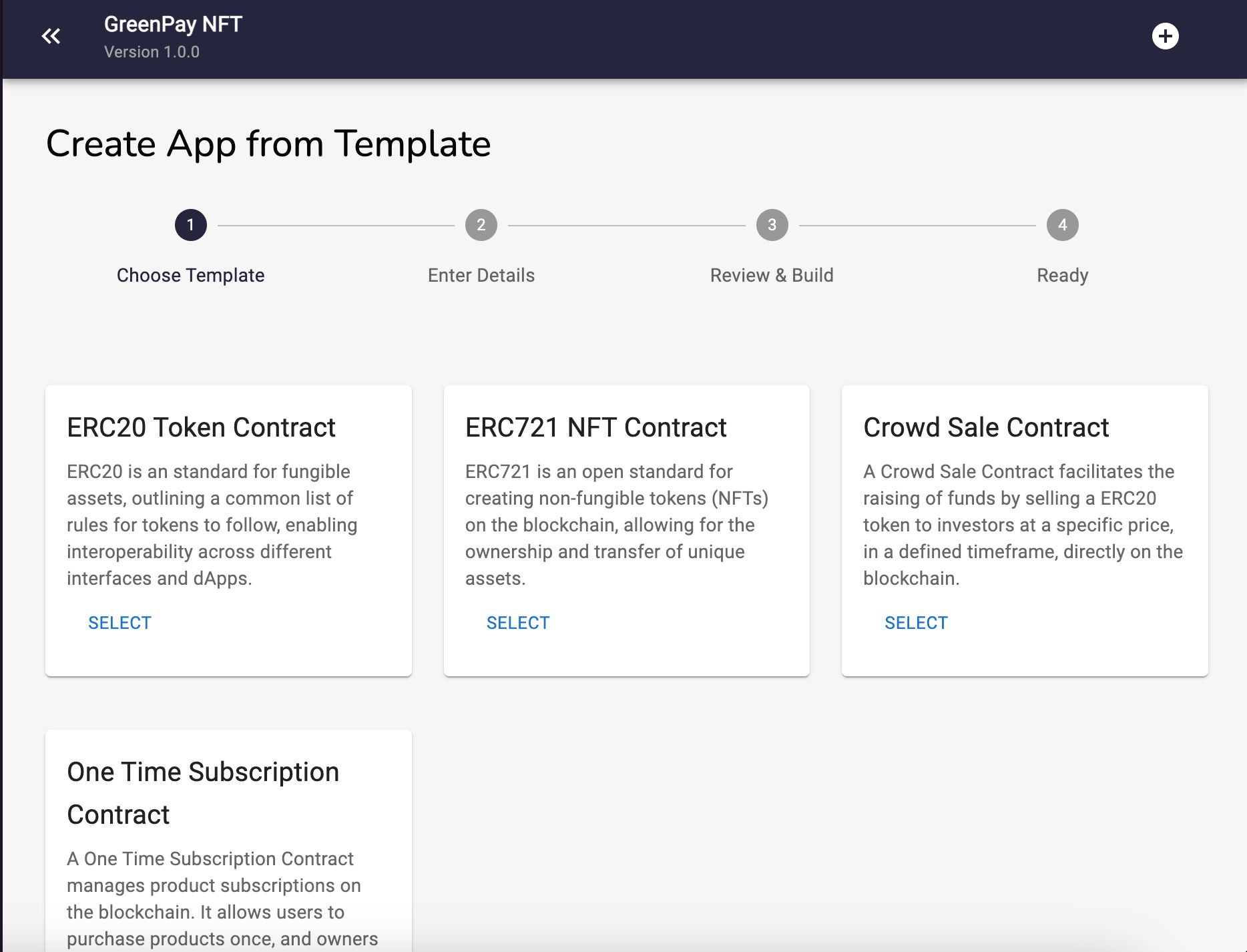Click the ERC721 NFT Contract card heading
Viewport: 1247px width, 952px height.
(595, 427)
